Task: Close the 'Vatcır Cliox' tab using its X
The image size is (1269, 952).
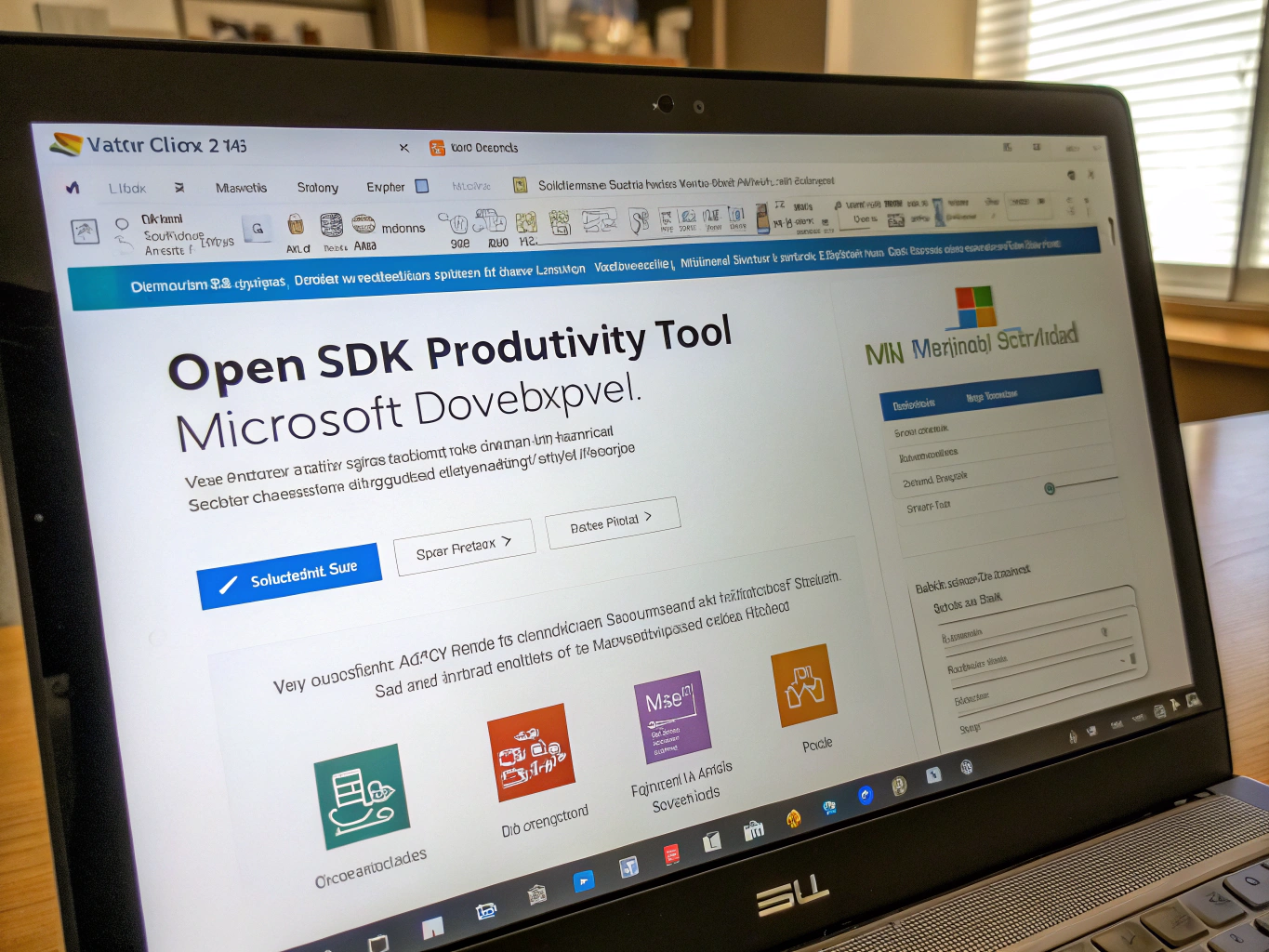Action: (403, 147)
